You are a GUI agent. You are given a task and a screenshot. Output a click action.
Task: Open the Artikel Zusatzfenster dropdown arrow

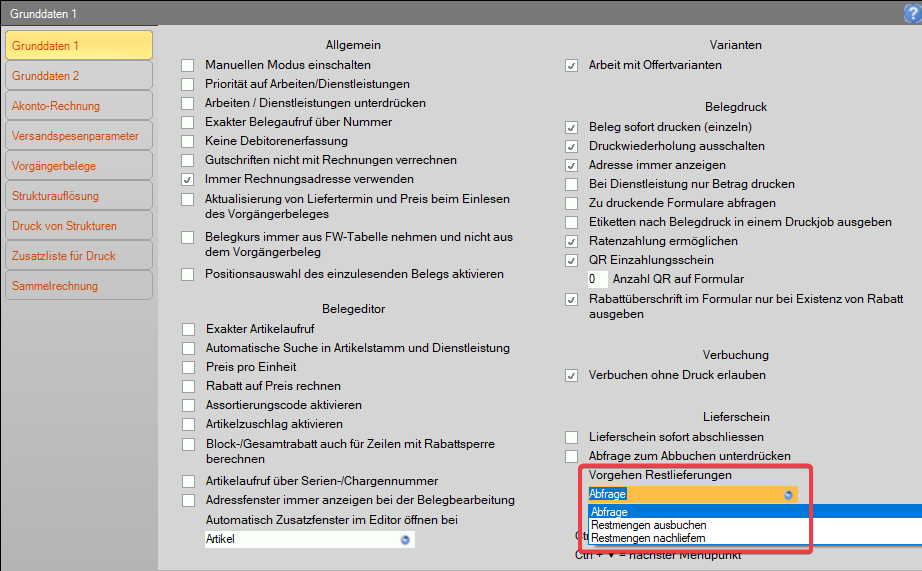(405, 540)
